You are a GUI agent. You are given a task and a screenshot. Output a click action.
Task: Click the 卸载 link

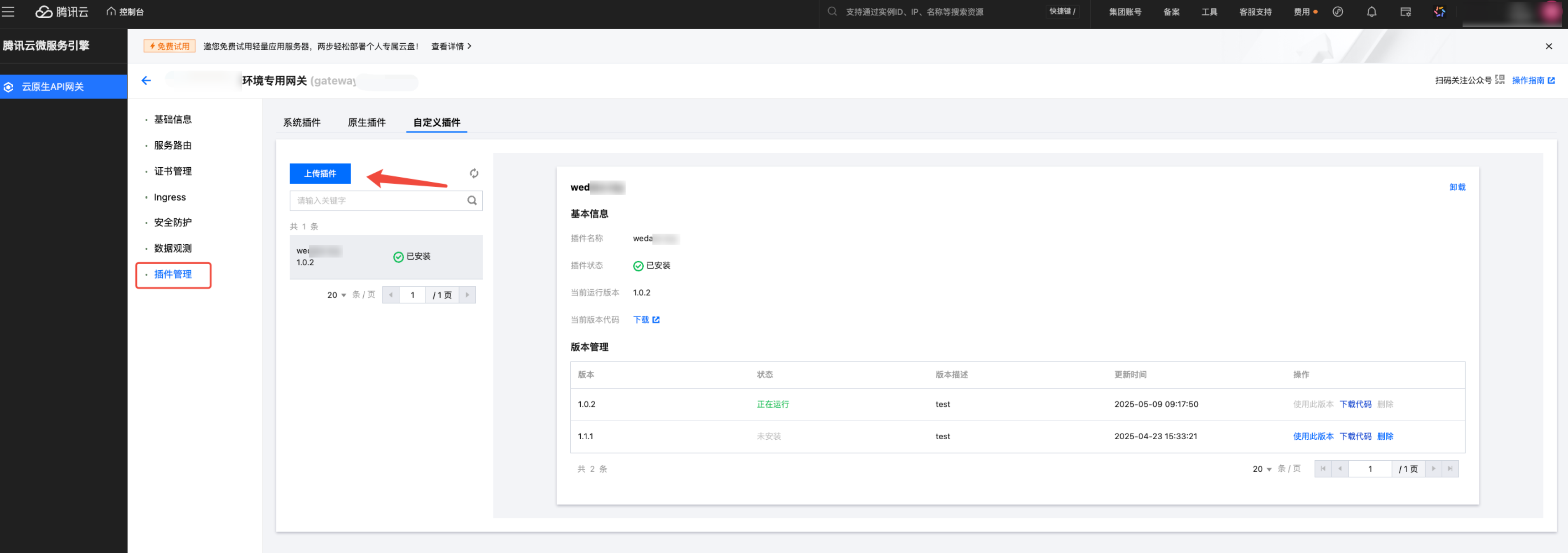[1457, 187]
